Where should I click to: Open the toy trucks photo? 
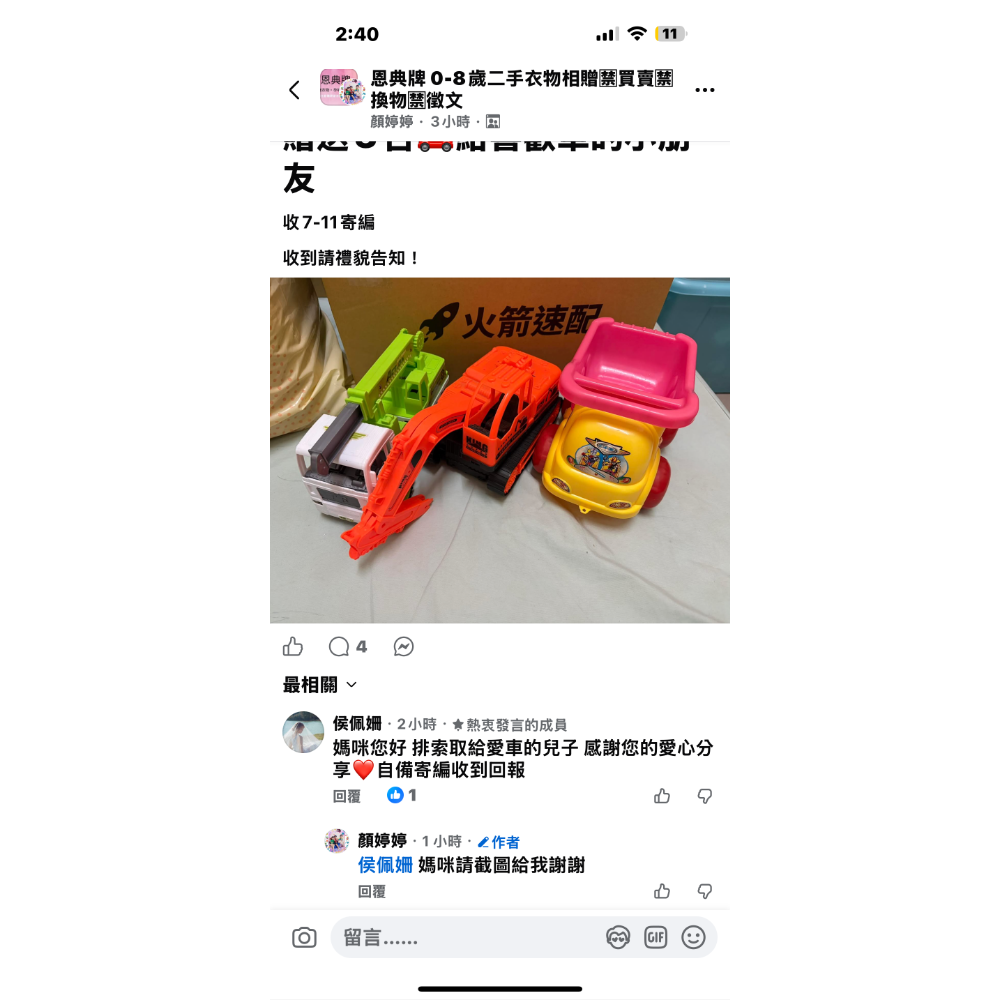click(500, 450)
